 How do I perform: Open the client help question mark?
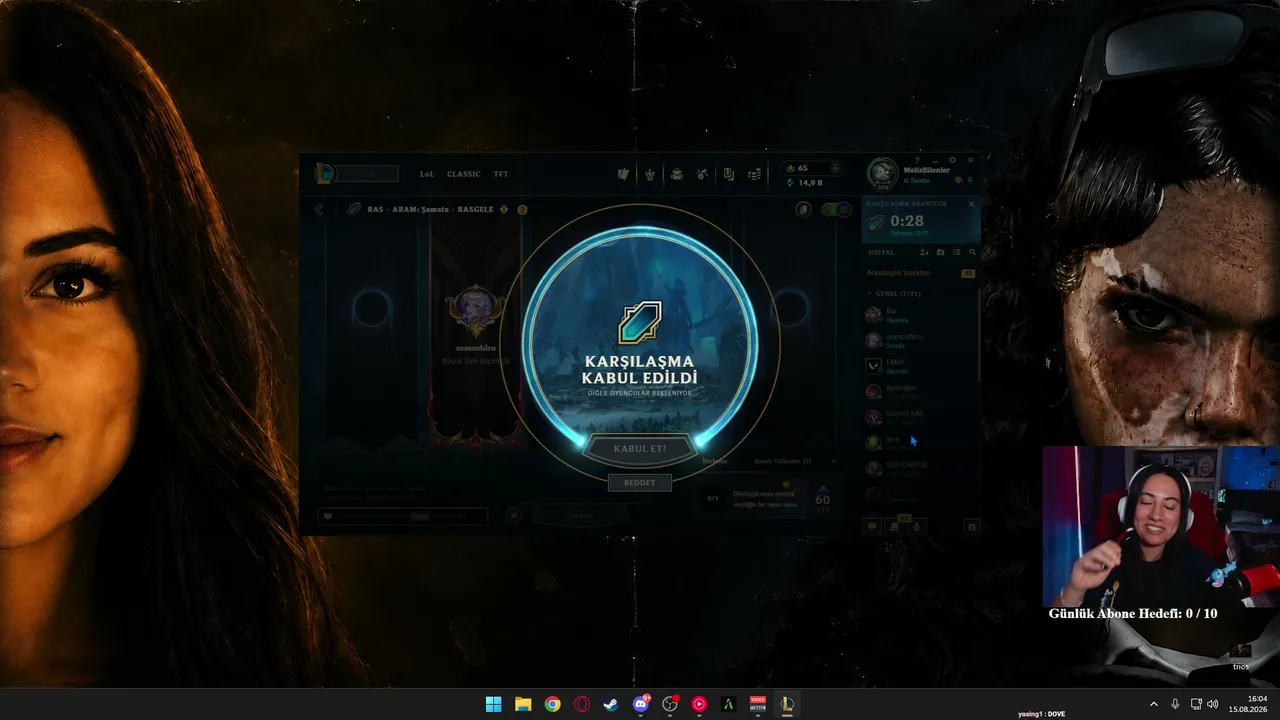pos(918,160)
